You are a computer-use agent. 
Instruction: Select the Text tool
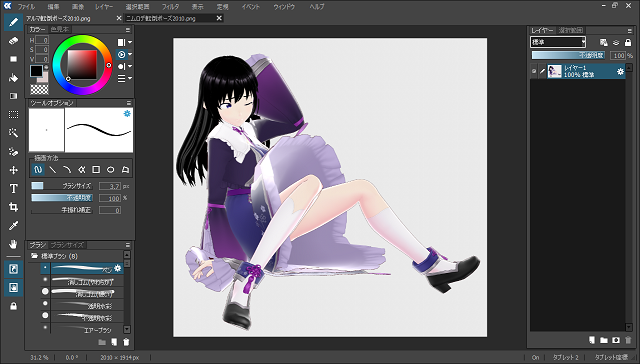[13, 189]
